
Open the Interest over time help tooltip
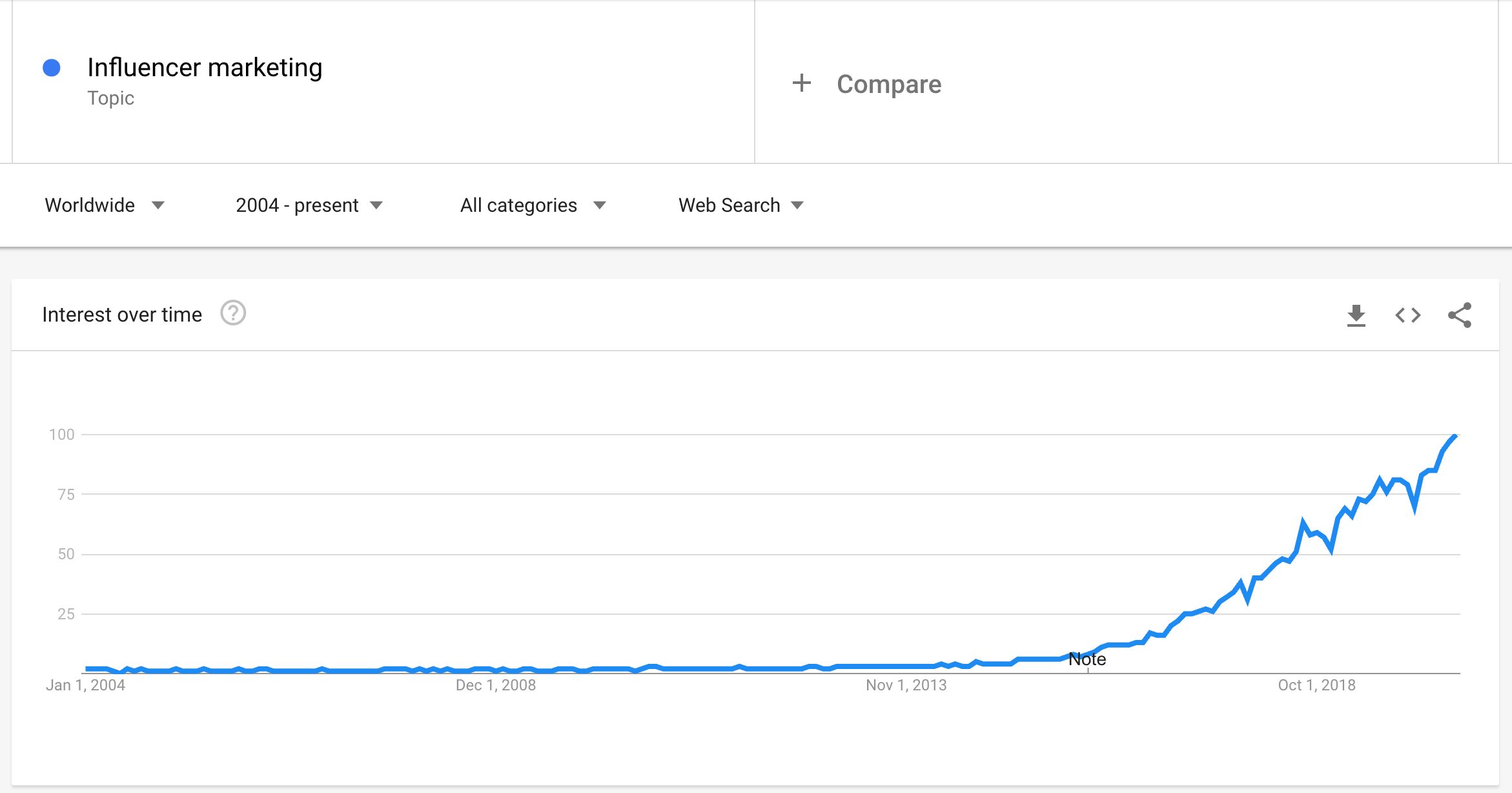click(x=234, y=314)
